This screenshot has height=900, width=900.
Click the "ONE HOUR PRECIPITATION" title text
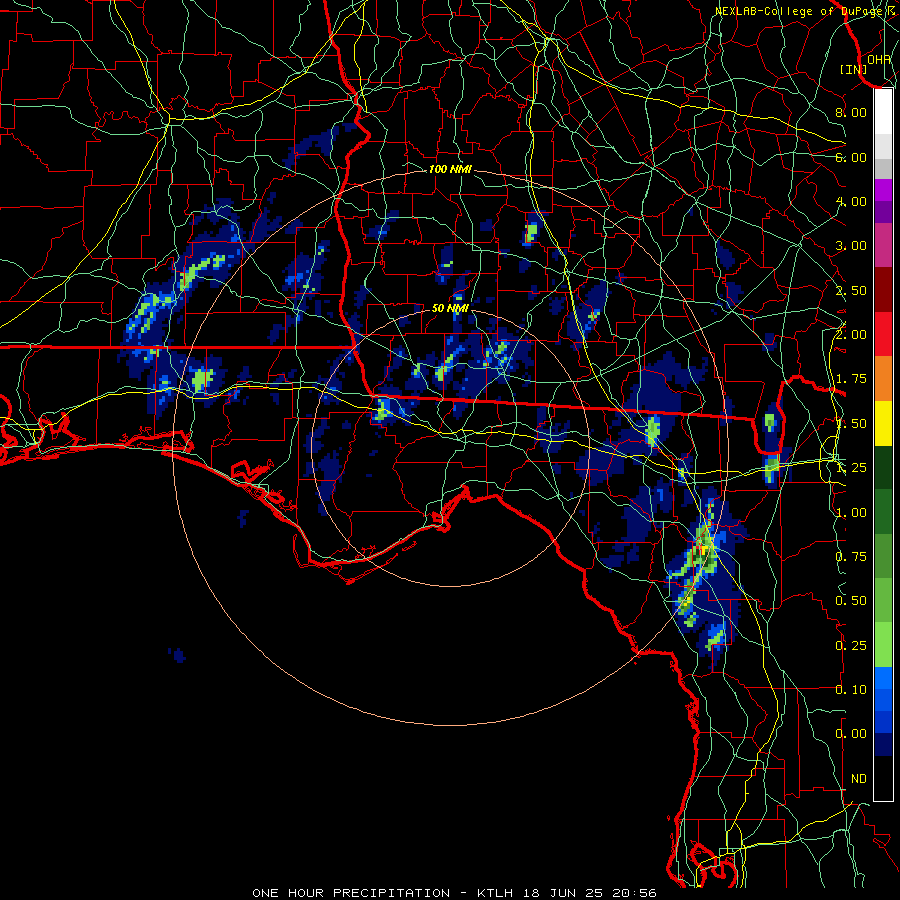(351, 893)
